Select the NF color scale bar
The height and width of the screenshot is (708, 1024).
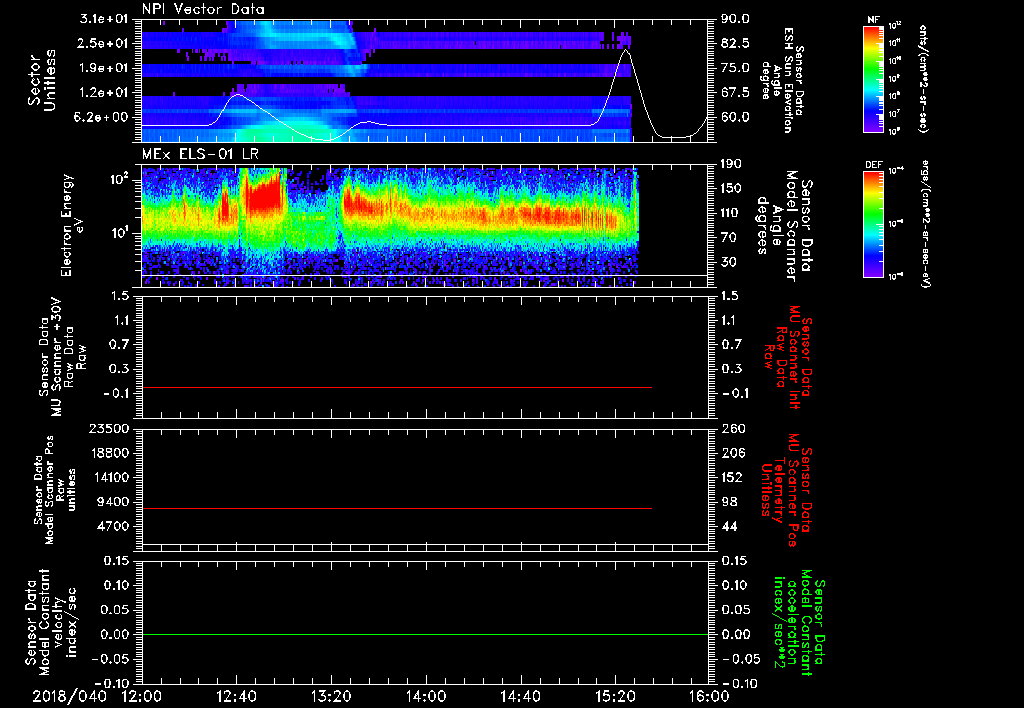tap(873, 79)
